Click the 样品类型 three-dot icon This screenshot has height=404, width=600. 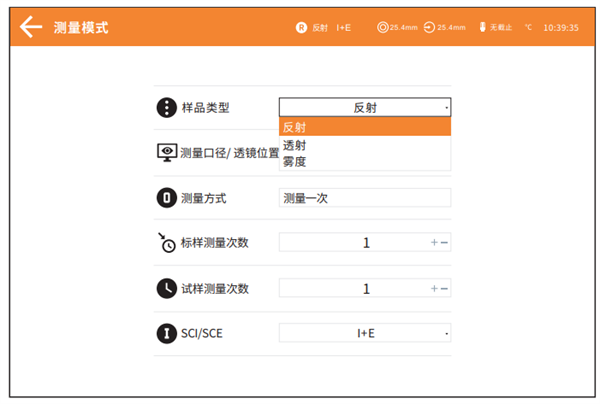point(166,108)
